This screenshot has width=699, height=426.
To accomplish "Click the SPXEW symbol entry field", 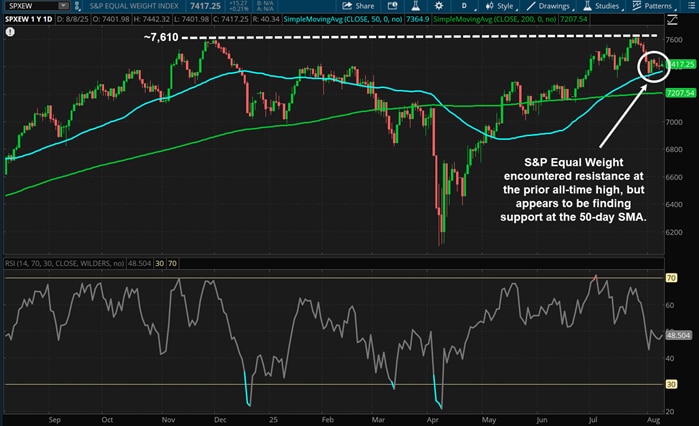I will point(31,6).
